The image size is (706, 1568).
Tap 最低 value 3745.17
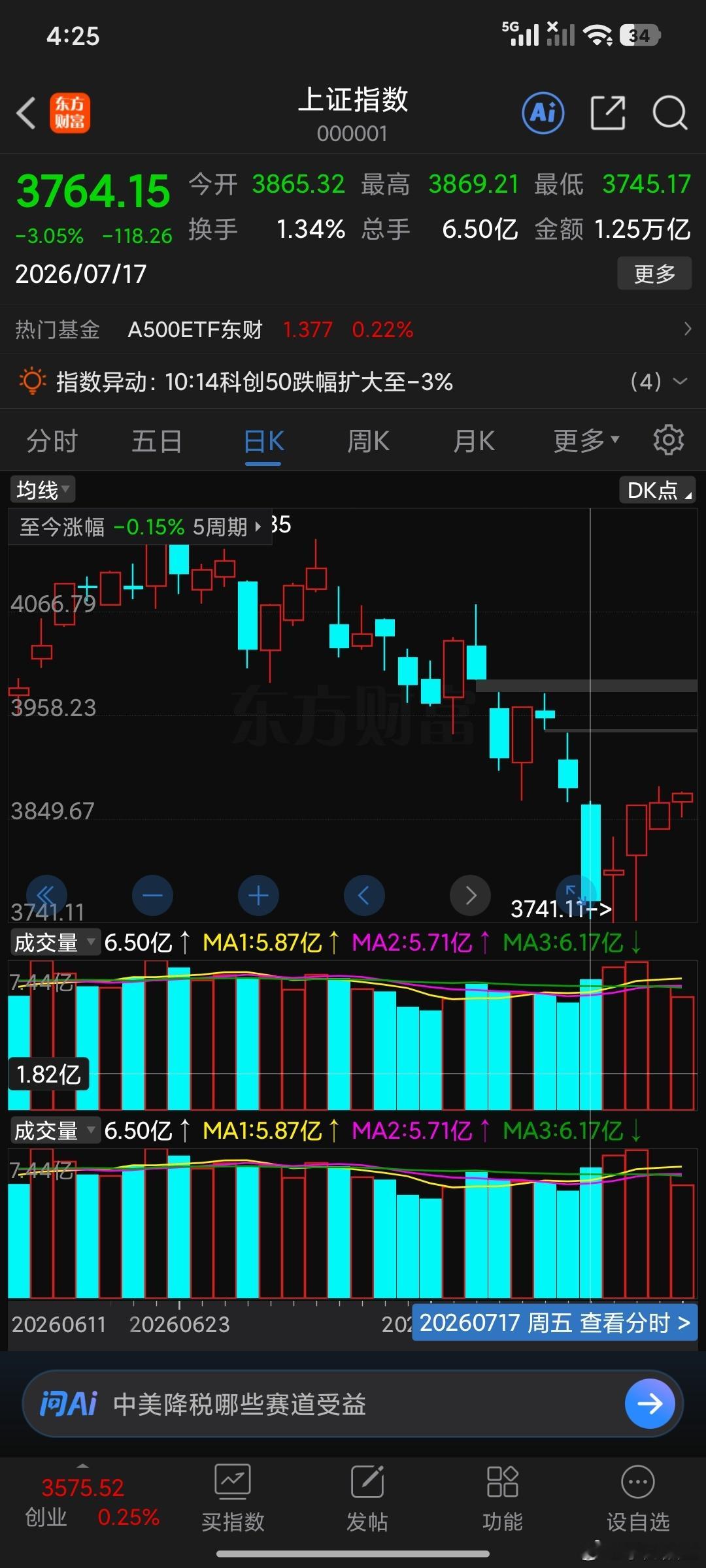[646, 184]
